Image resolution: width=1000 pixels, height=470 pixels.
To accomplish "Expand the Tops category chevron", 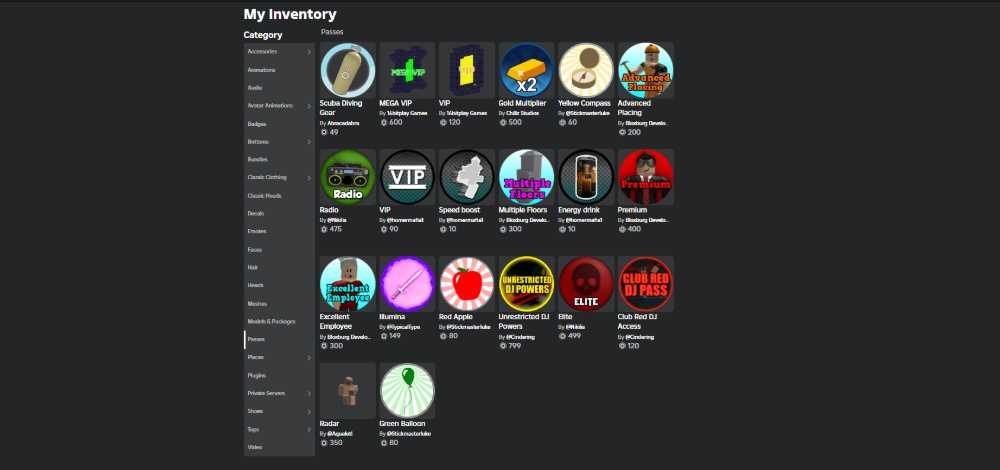I will [x=309, y=429].
